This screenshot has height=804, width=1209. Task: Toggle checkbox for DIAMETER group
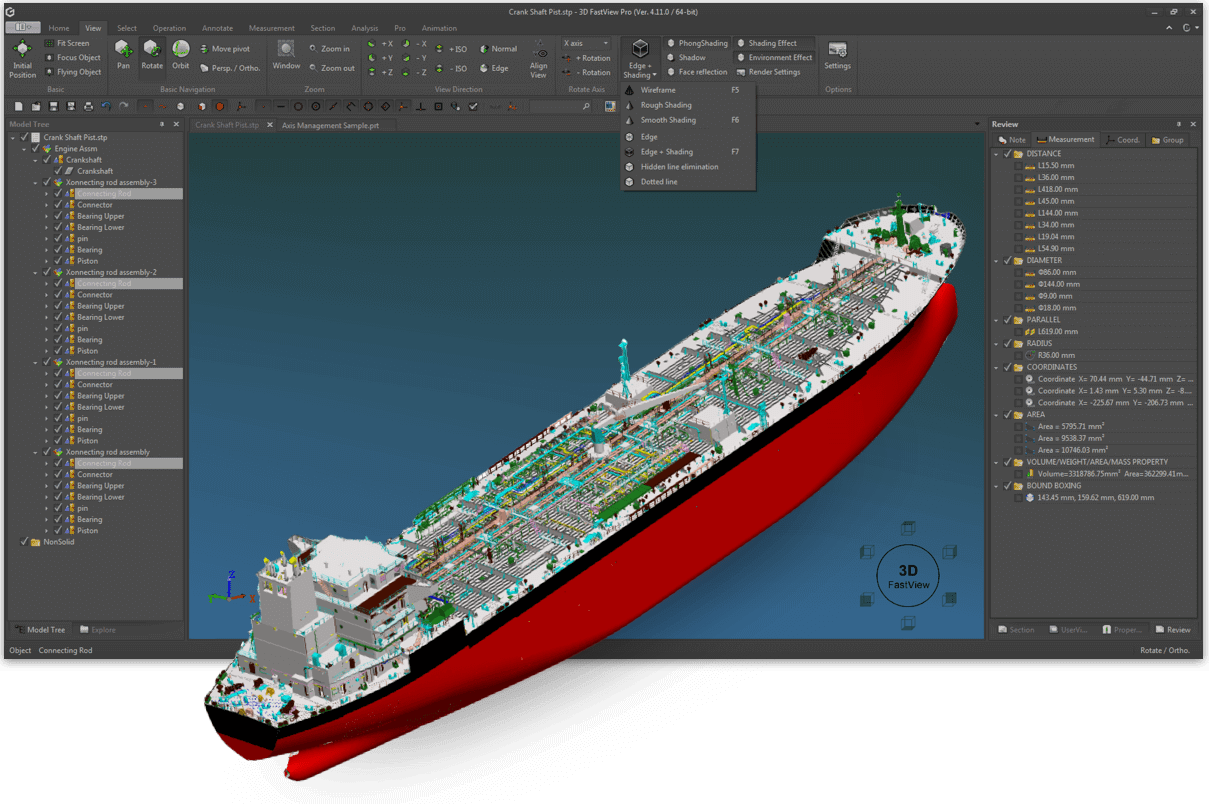[x=1007, y=260]
